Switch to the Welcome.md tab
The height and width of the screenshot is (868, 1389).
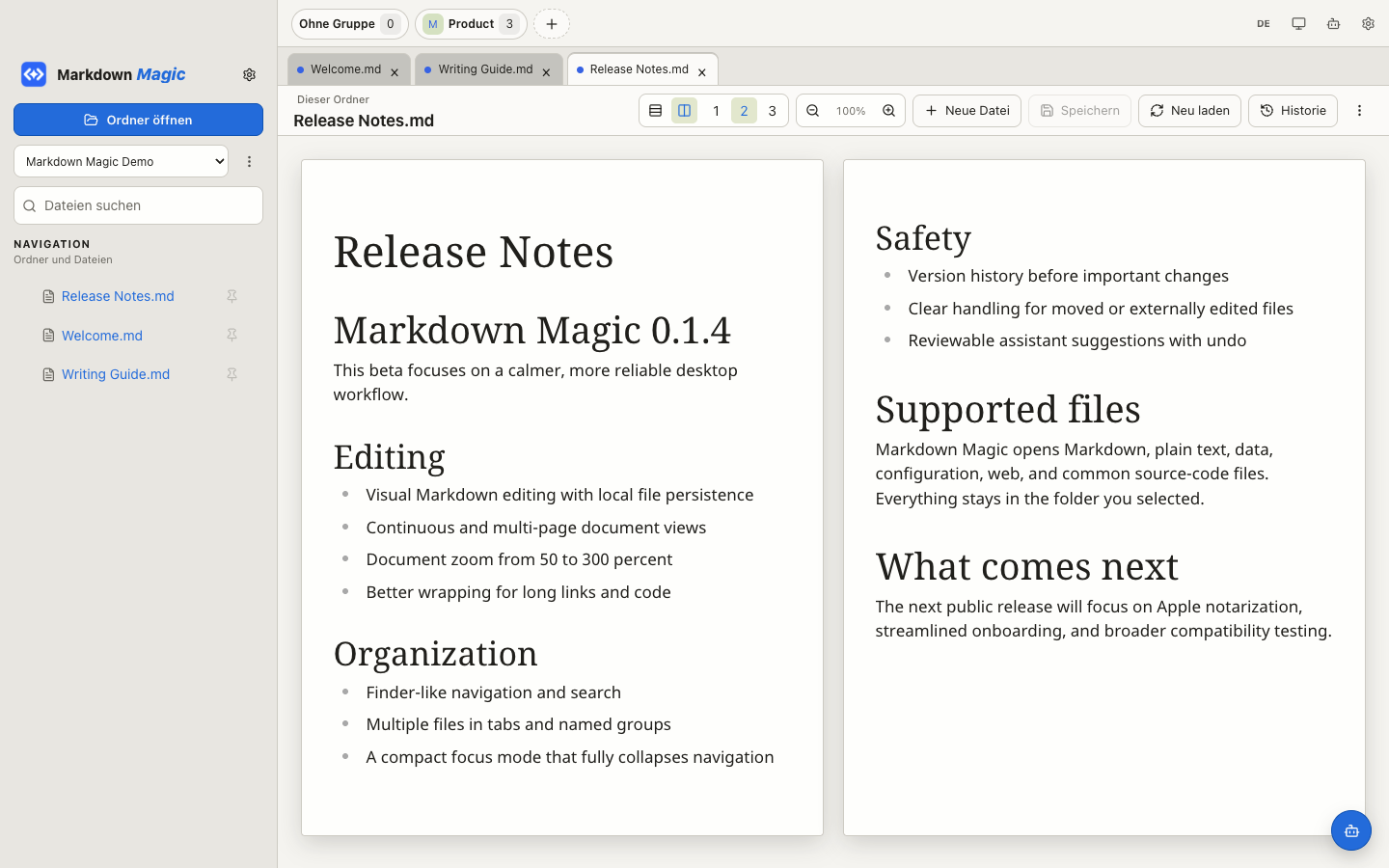tap(345, 69)
